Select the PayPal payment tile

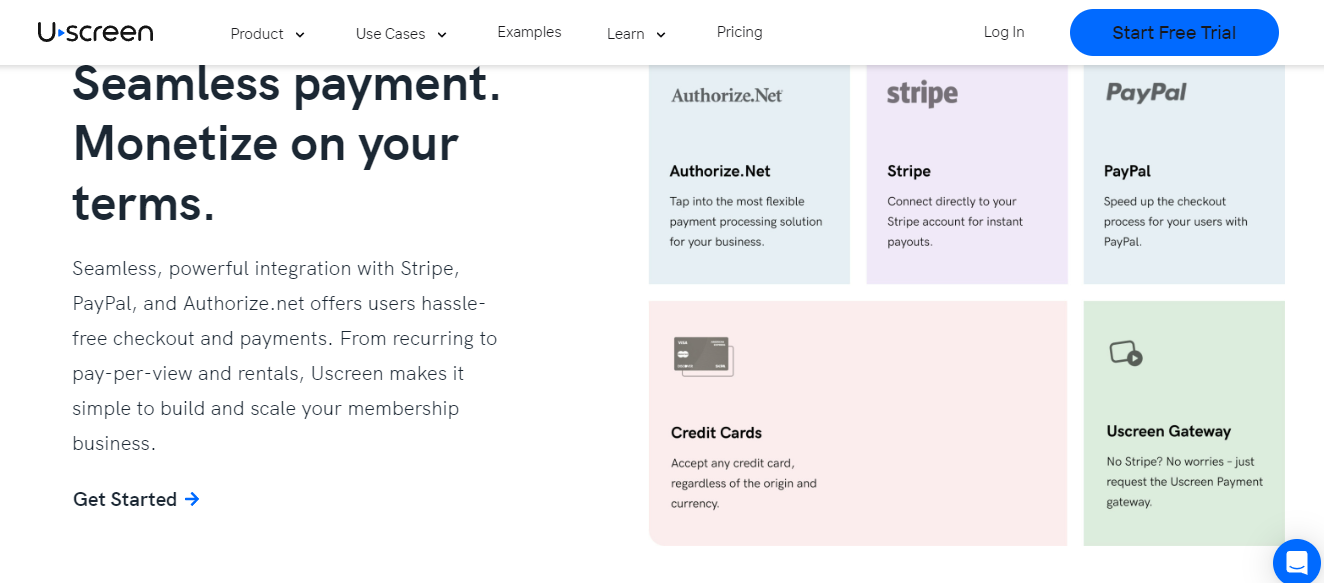[x=1183, y=170]
